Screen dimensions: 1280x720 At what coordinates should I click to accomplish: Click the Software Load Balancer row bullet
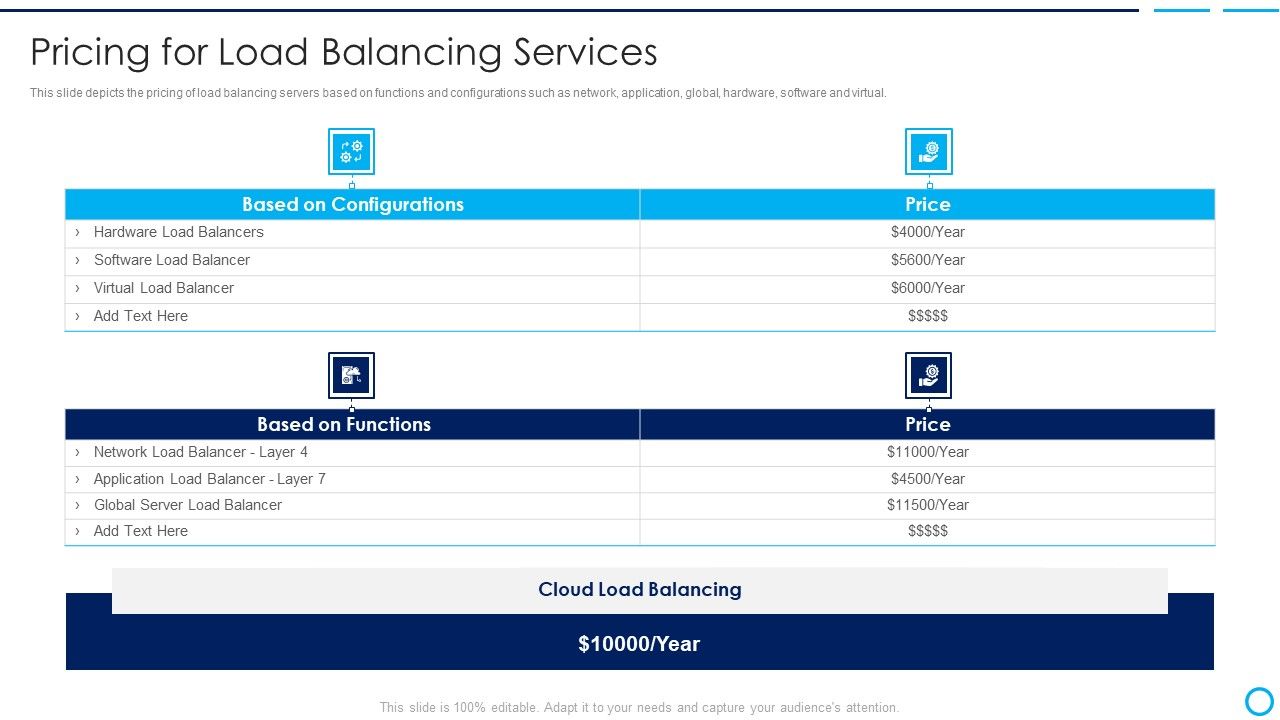[80, 259]
